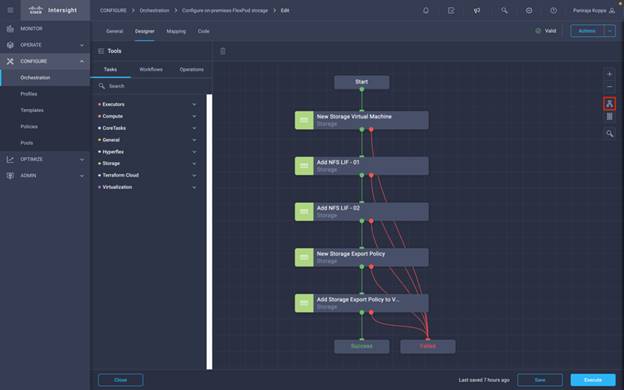Click the MONITOR sidebar icon

[10, 29]
